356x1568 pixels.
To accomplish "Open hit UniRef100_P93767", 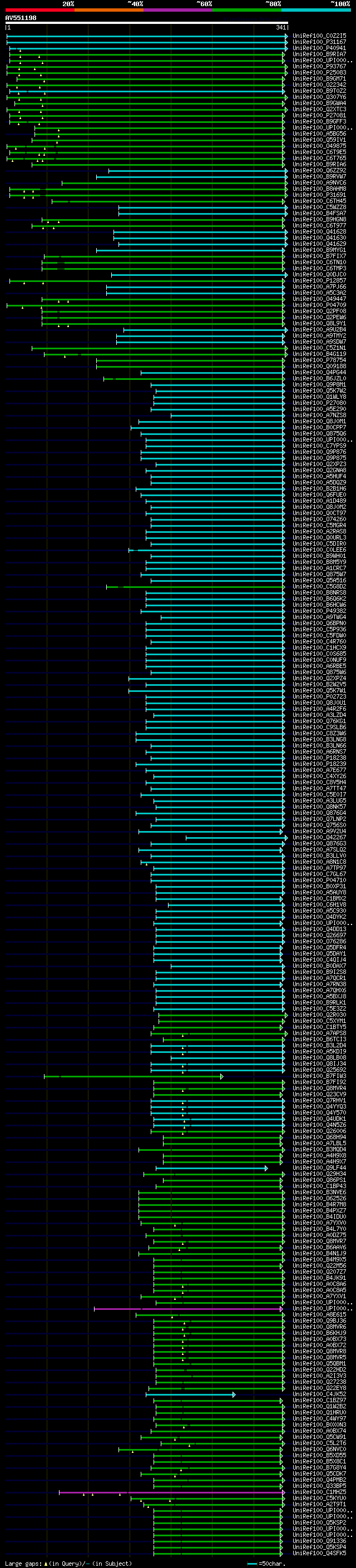I will 319,66.
